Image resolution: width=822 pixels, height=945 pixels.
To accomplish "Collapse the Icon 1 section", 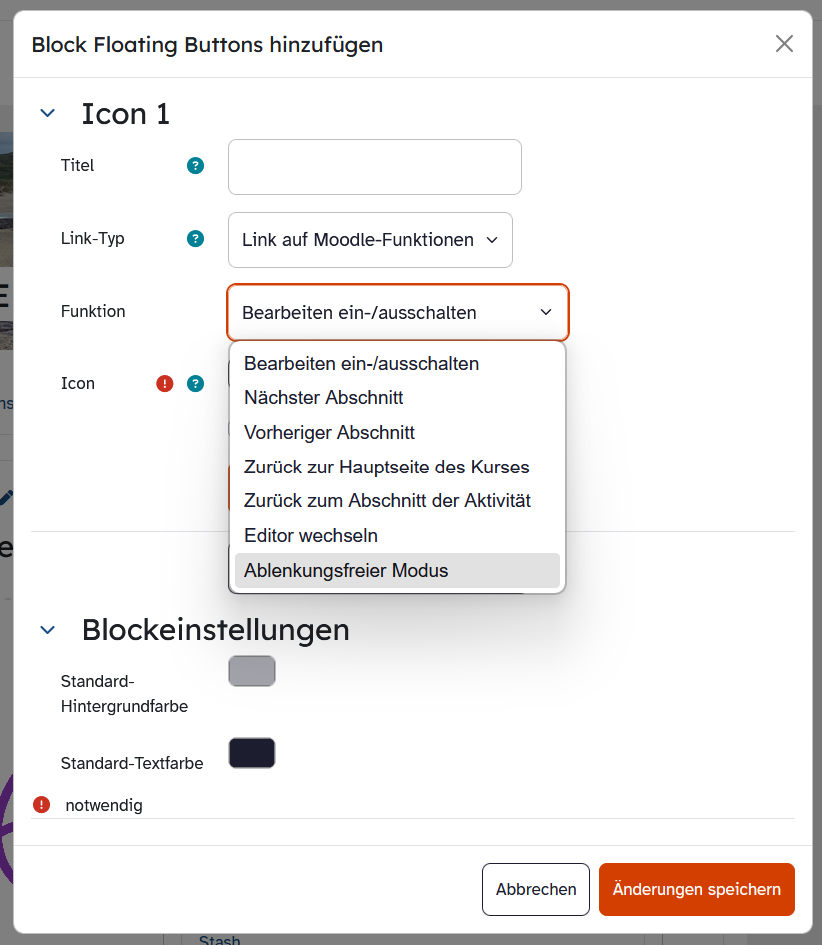I will tap(47, 114).
